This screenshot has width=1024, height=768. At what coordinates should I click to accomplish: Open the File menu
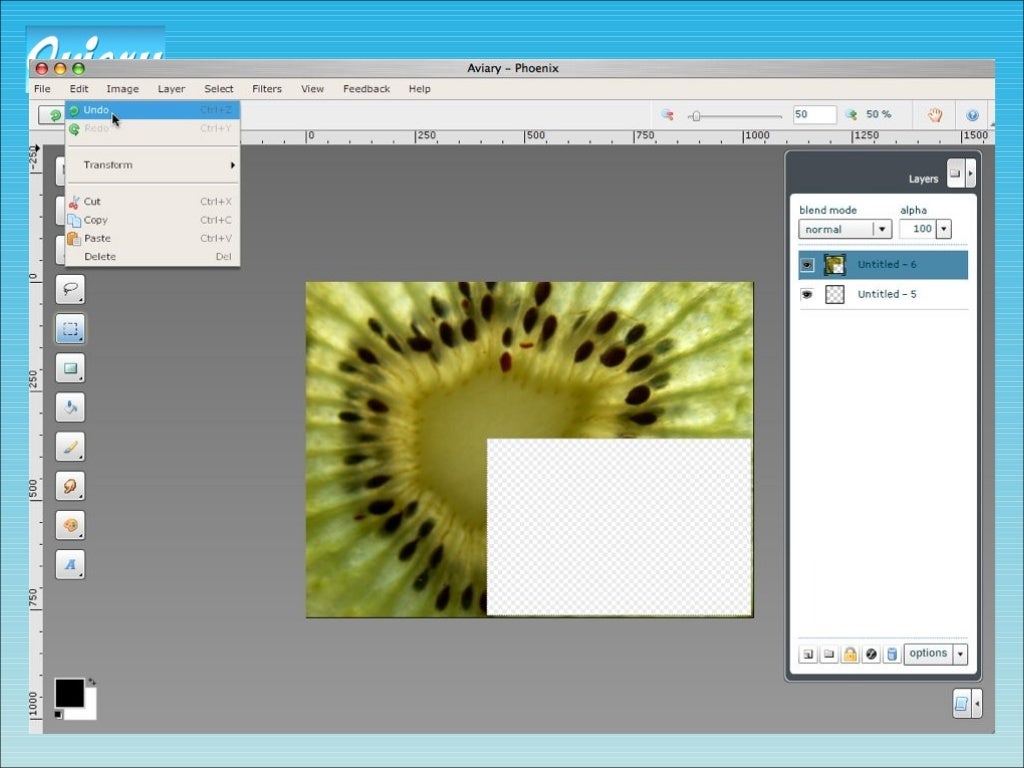click(42, 89)
